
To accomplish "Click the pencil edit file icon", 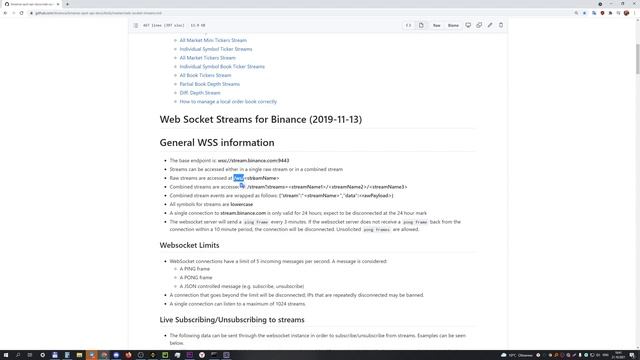I will (490, 25).
